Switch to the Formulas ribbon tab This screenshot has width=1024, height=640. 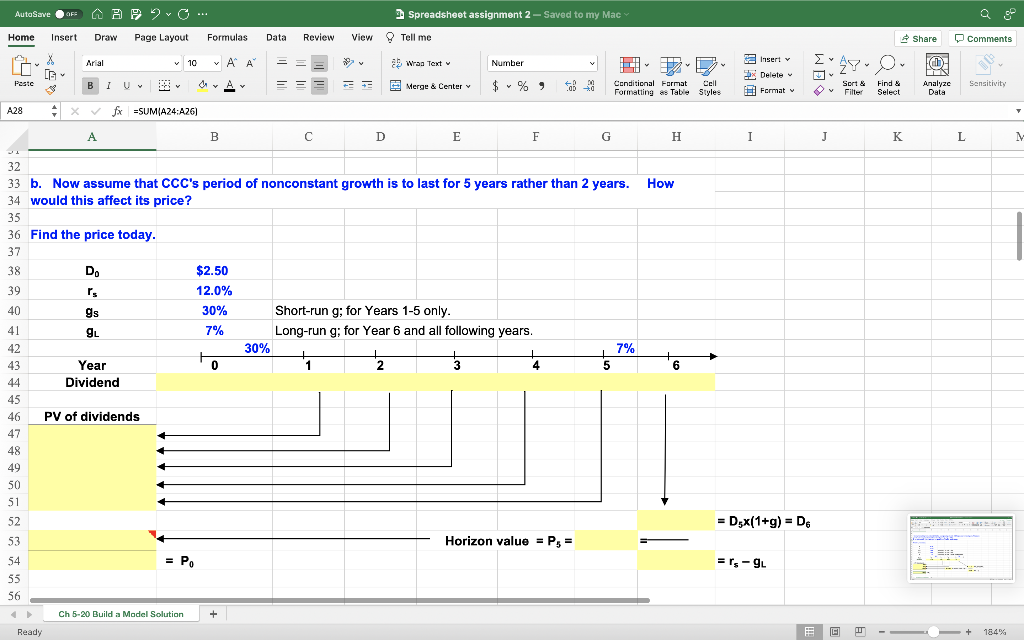coord(227,36)
